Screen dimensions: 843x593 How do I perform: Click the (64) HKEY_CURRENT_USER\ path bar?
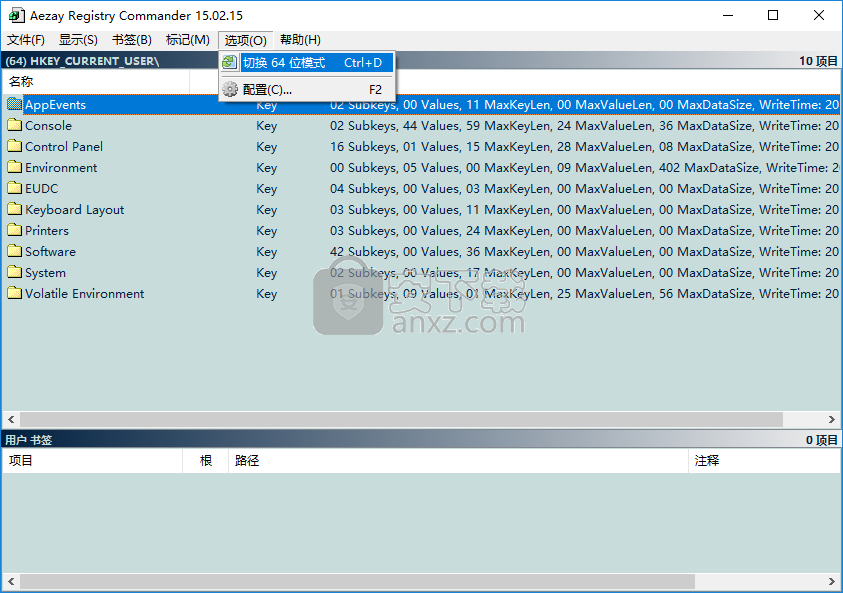[82, 61]
